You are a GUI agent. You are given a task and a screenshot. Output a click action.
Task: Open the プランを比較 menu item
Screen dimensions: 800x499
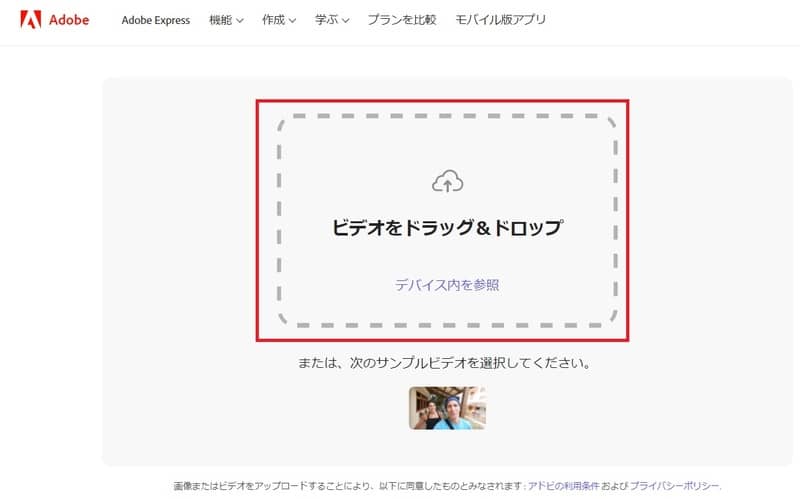point(402,20)
